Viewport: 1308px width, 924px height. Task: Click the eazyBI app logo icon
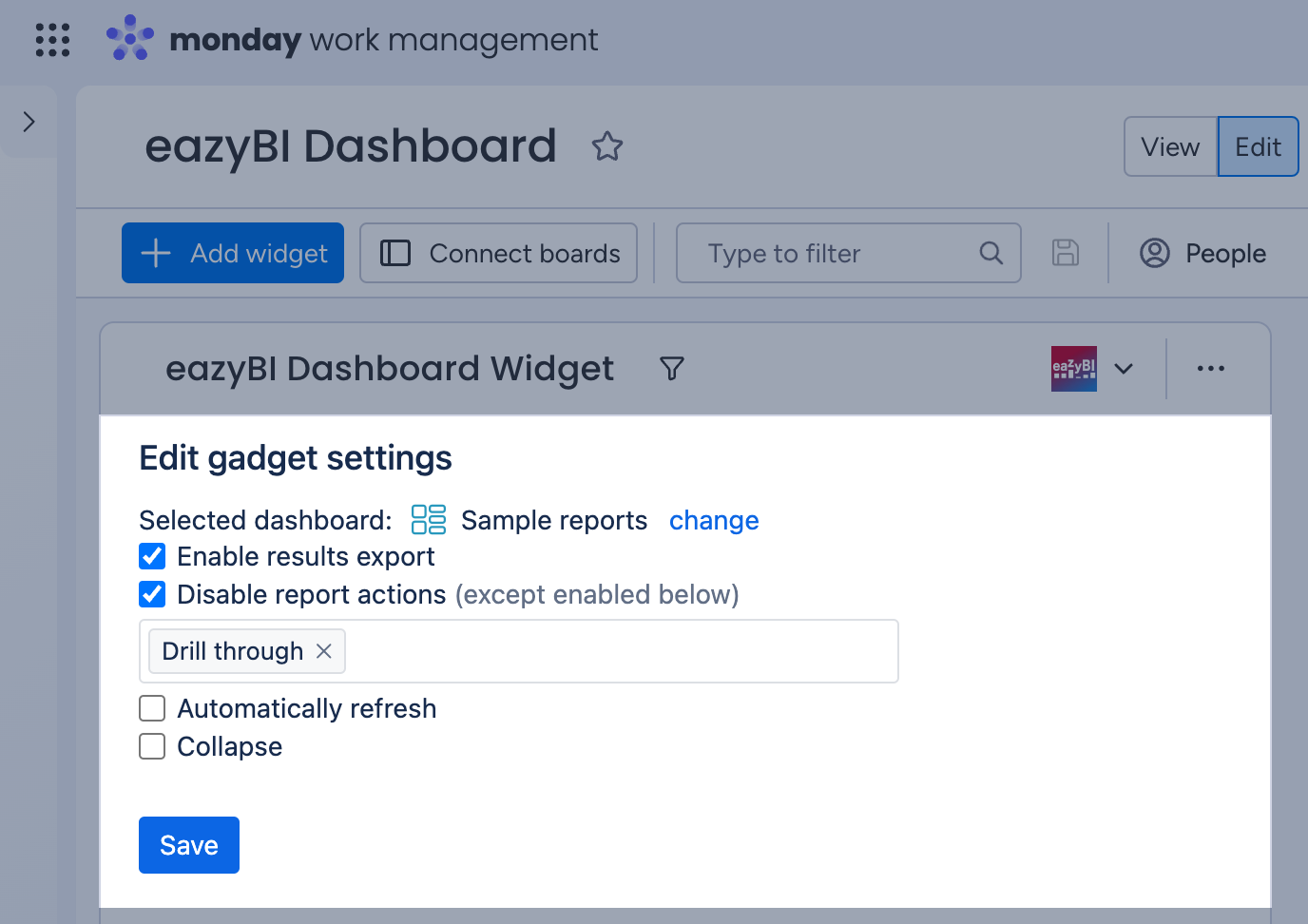(1074, 369)
